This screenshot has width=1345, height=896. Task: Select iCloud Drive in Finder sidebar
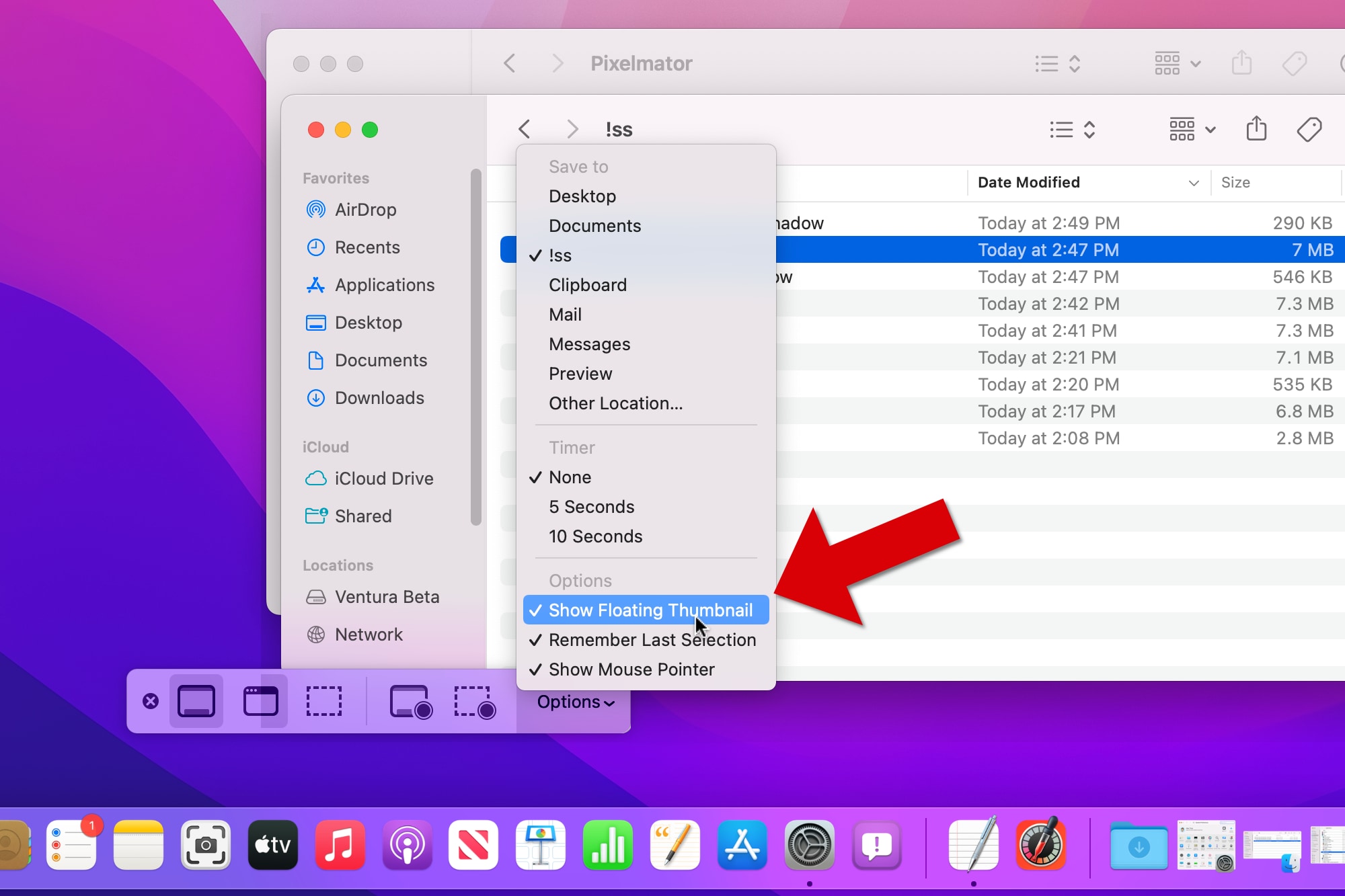[384, 478]
